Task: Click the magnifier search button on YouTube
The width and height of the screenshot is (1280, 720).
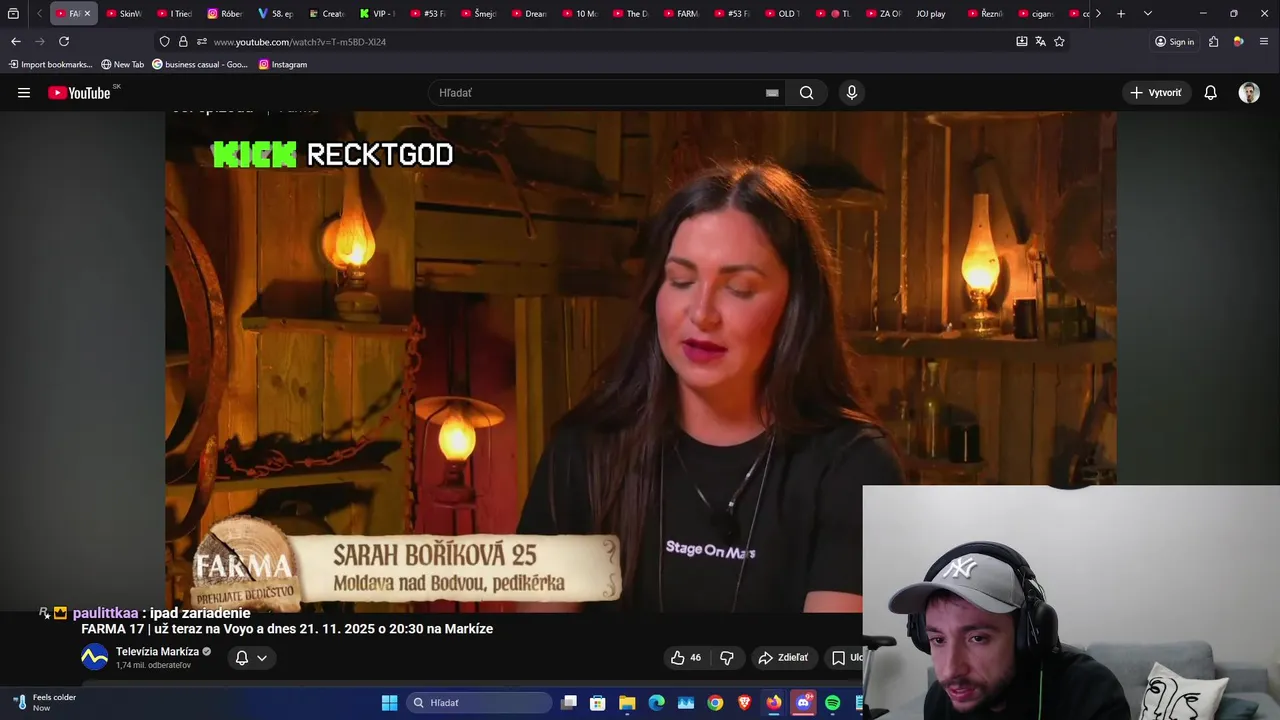Action: click(x=807, y=93)
